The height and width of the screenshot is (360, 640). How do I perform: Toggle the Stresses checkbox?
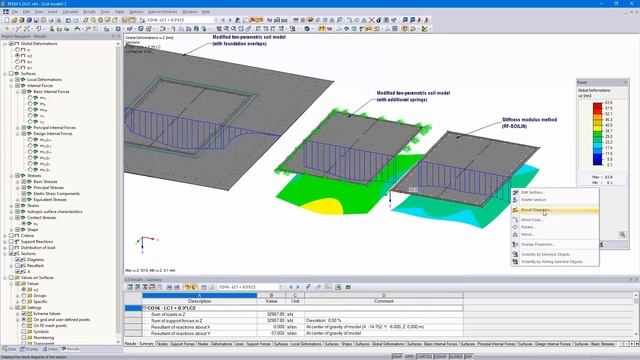click(18, 176)
